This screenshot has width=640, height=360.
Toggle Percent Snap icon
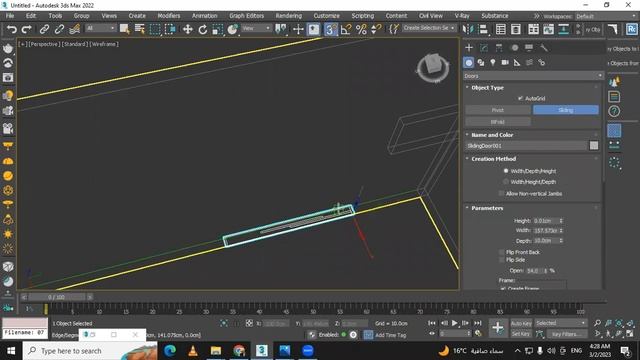[361, 29]
